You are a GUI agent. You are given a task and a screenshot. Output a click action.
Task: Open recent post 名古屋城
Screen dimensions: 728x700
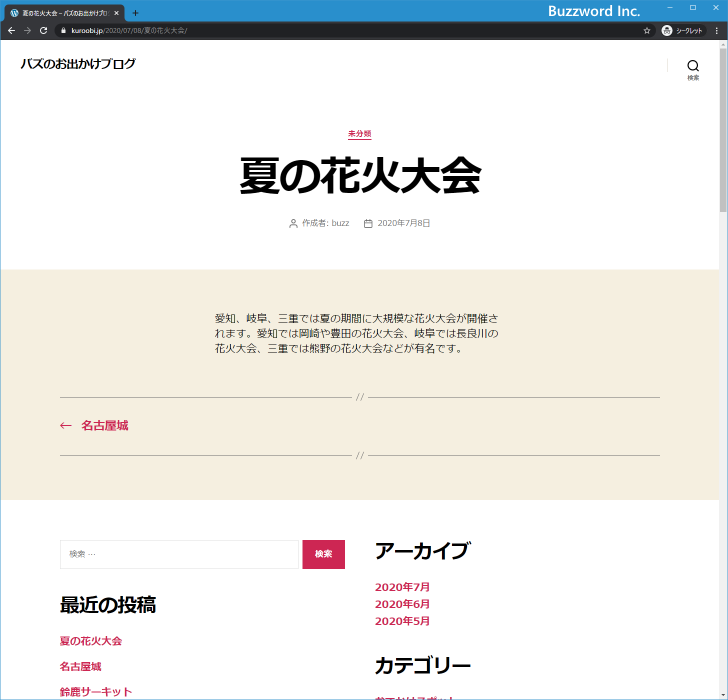click(x=80, y=667)
